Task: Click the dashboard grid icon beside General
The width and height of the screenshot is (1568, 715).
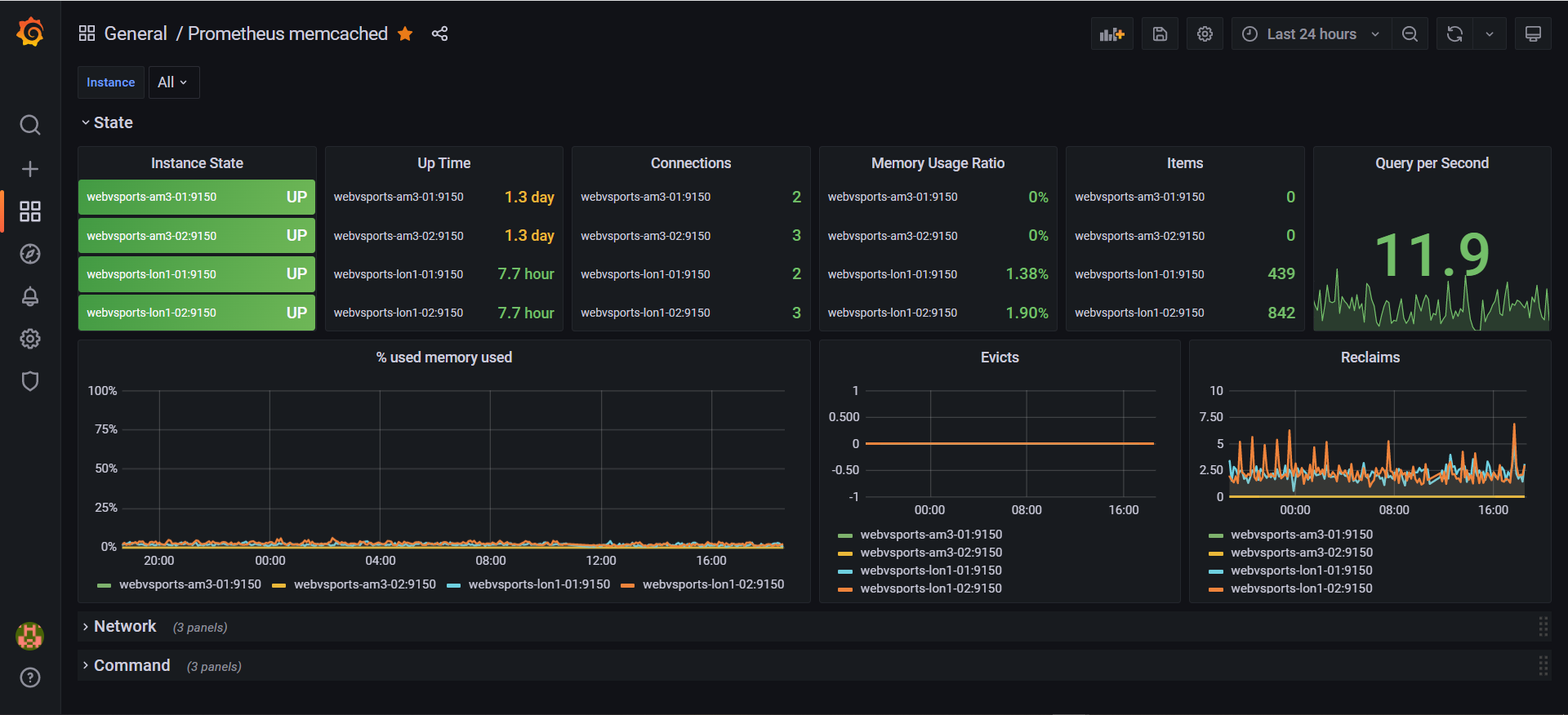Action: click(87, 33)
